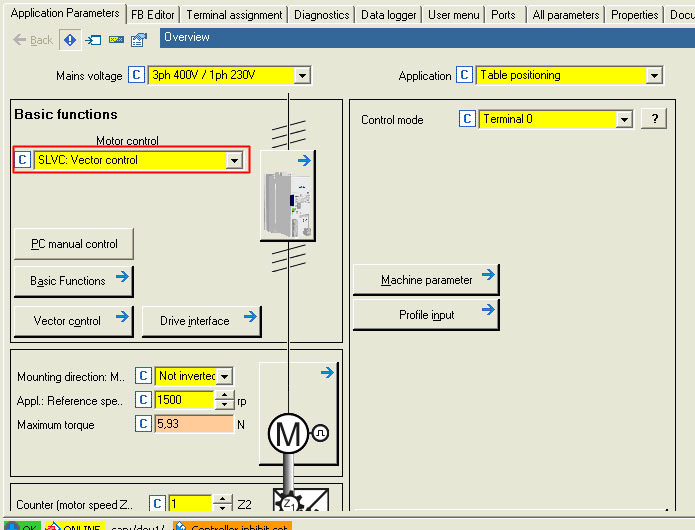Open the drive controller image button
The image size is (695, 530).
287,196
